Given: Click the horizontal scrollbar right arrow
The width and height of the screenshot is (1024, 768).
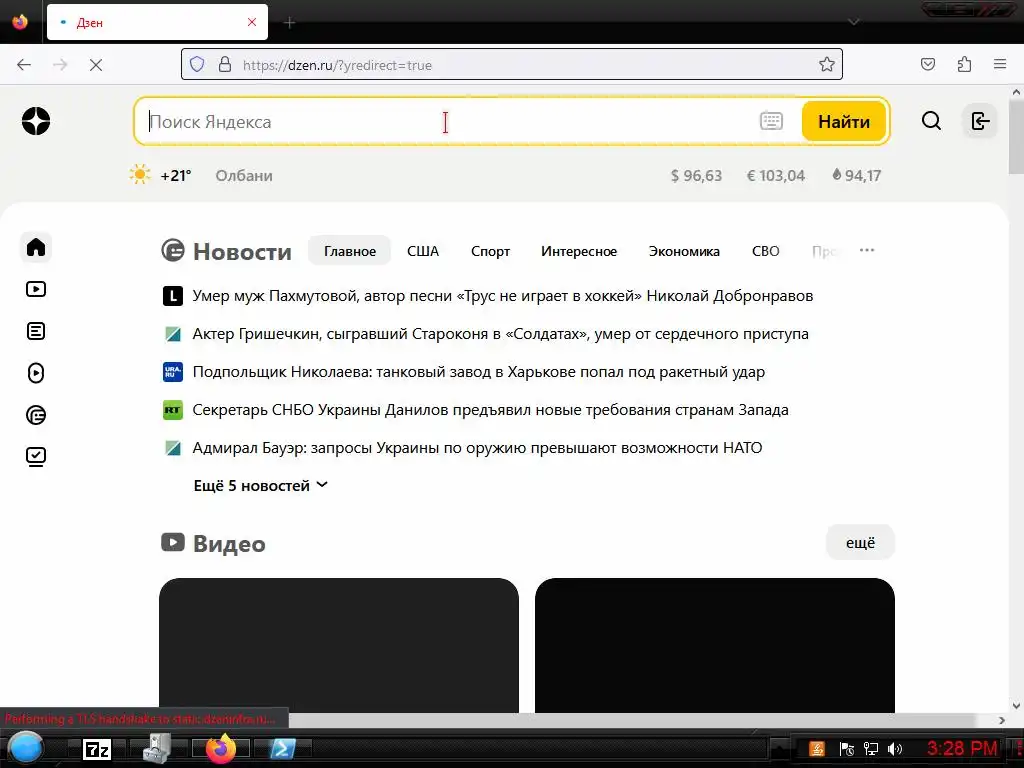Looking at the screenshot, I should pyautogui.click(x=1002, y=720).
